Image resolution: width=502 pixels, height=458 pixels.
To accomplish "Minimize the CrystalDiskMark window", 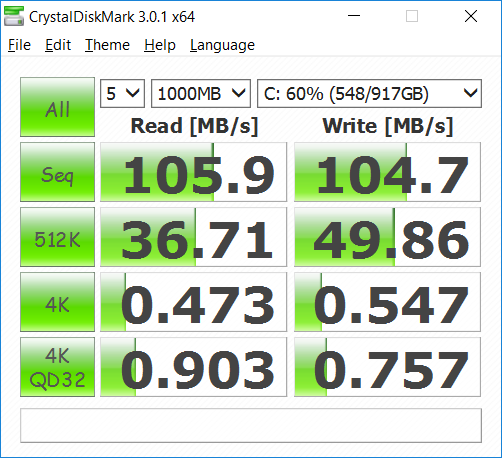I will click(354, 16).
